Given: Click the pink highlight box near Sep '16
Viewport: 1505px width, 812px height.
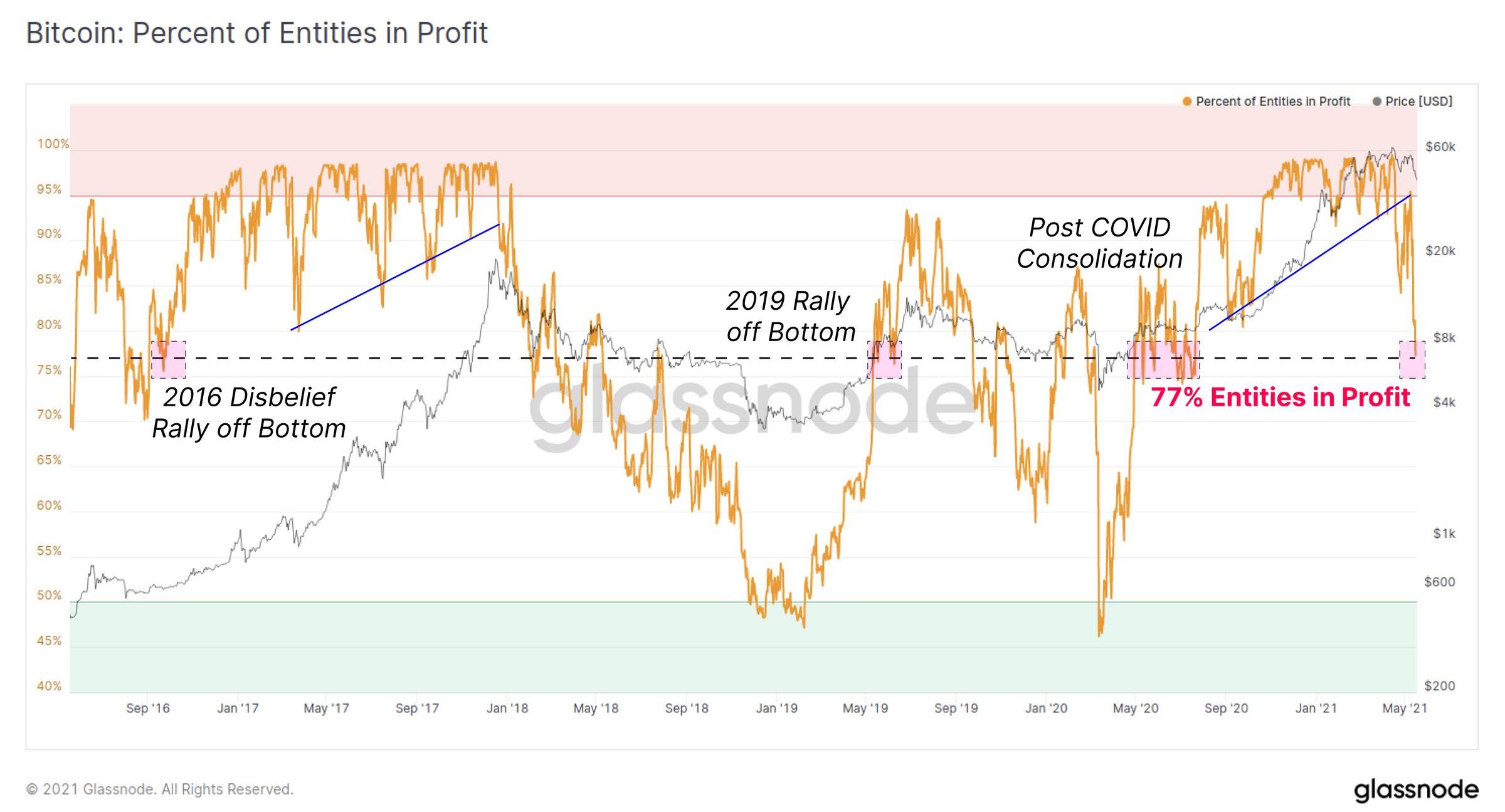Looking at the screenshot, I should tap(169, 360).
